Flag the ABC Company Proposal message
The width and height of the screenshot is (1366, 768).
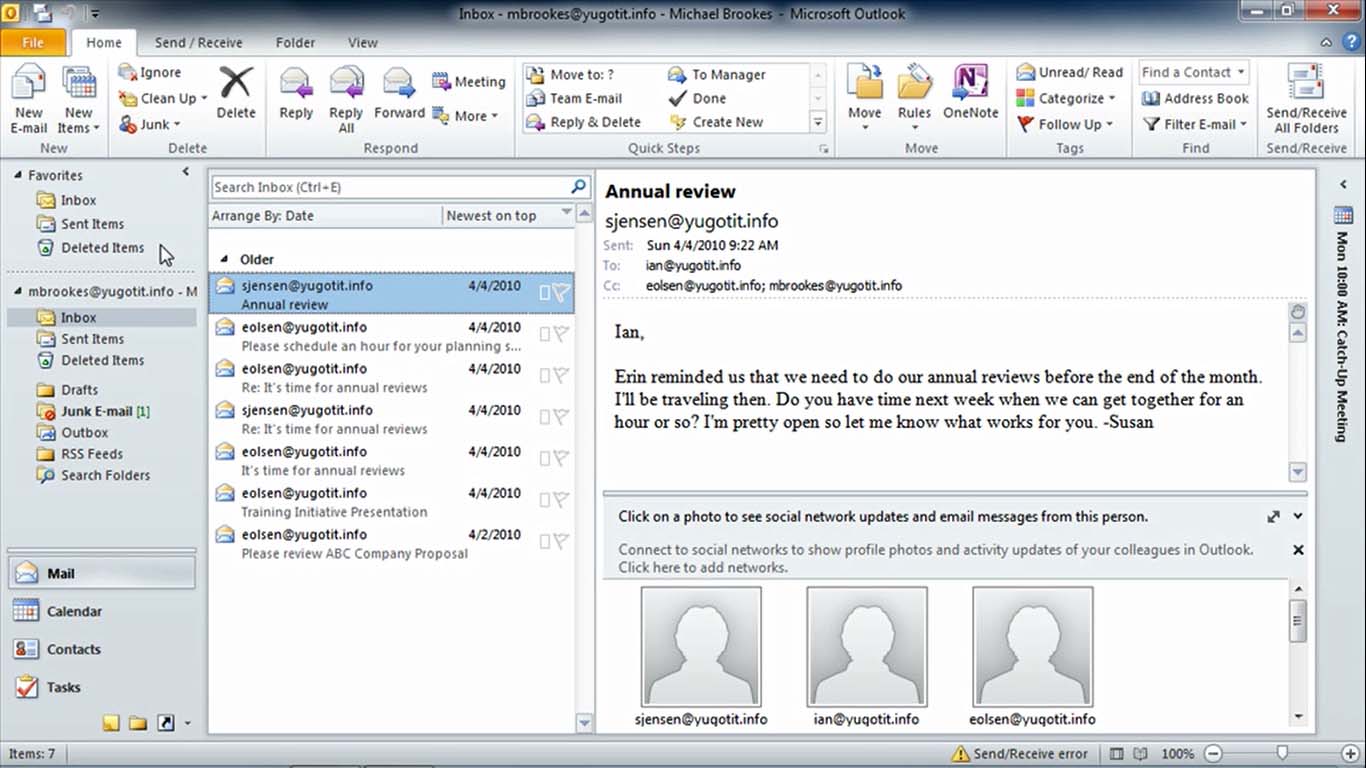tap(561, 541)
